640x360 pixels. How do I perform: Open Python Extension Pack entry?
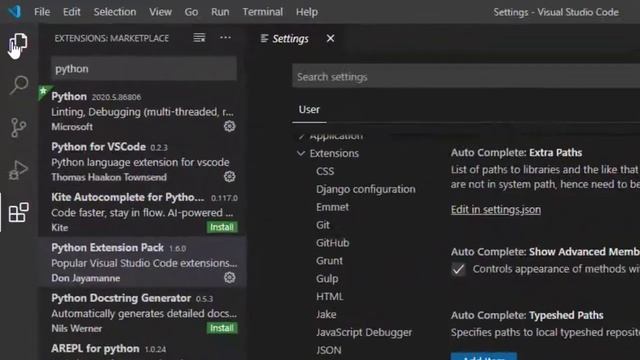click(143, 262)
